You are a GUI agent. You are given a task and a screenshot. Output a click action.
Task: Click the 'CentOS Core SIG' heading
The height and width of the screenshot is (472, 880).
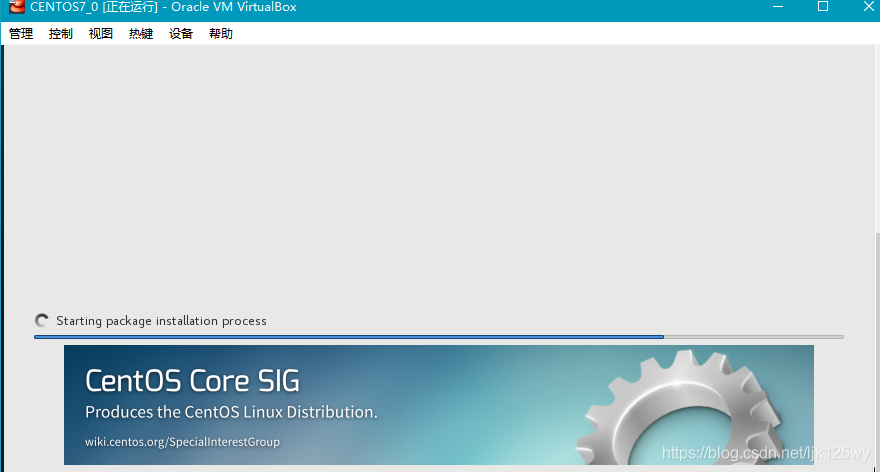point(192,381)
